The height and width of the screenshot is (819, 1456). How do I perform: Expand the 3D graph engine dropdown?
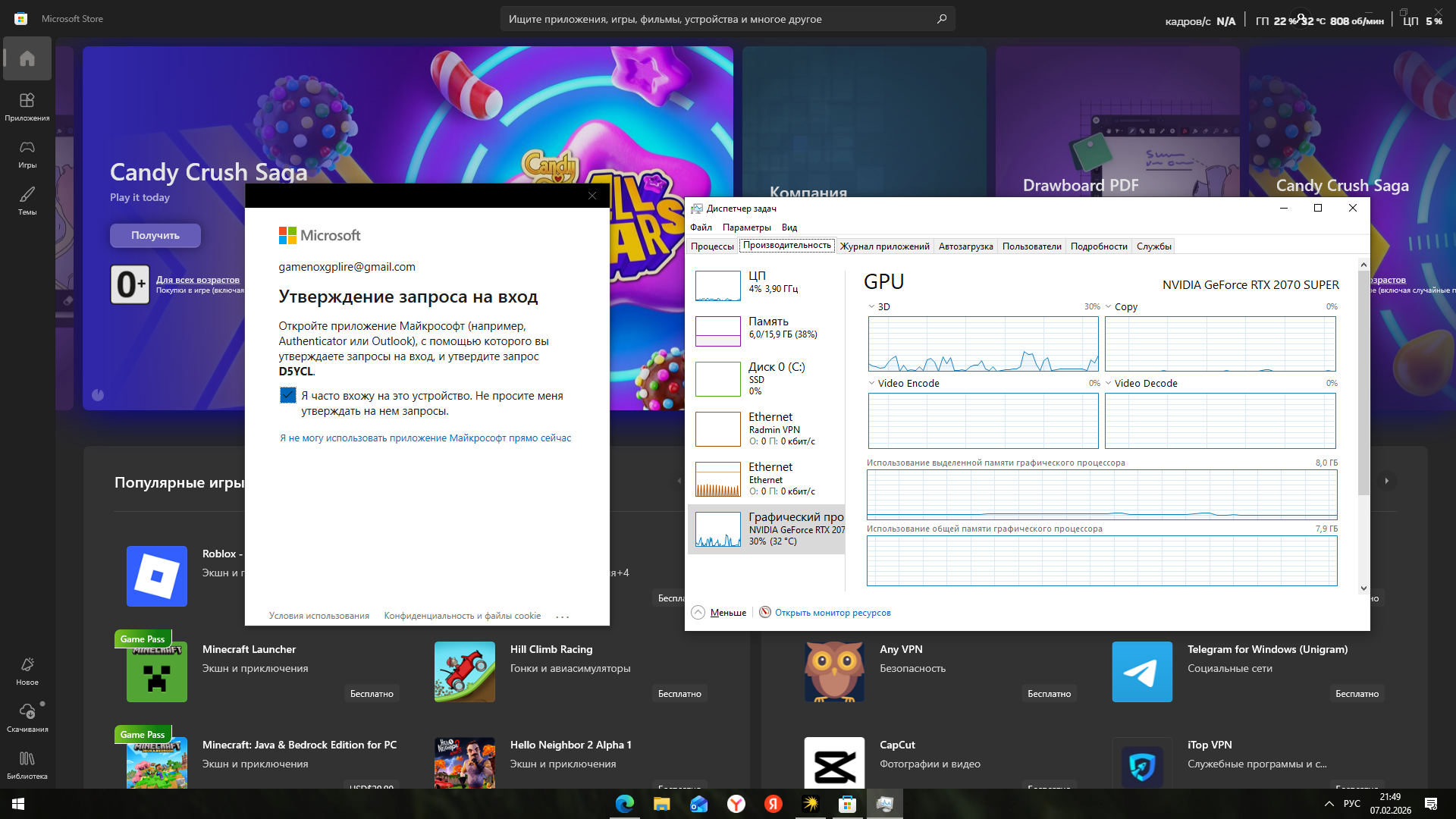point(871,307)
